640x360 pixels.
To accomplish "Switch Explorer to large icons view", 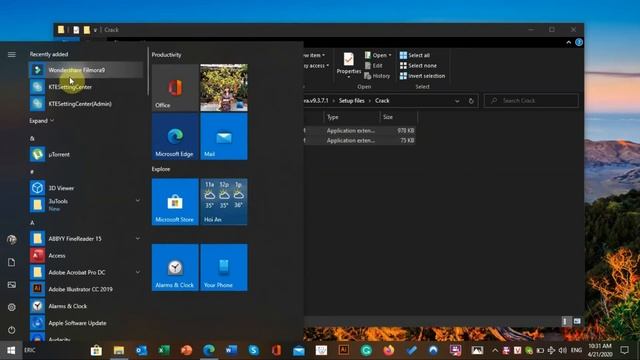I will coord(577,321).
